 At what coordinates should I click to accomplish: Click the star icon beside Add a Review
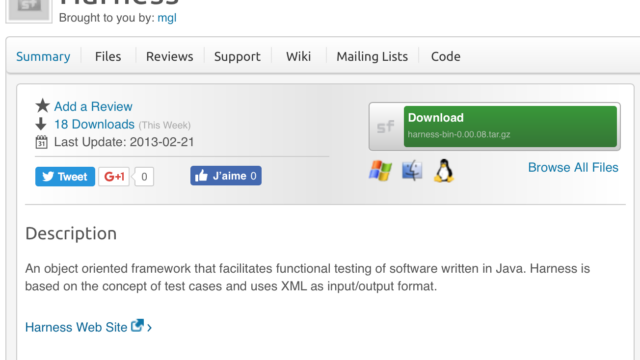(42, 106)
